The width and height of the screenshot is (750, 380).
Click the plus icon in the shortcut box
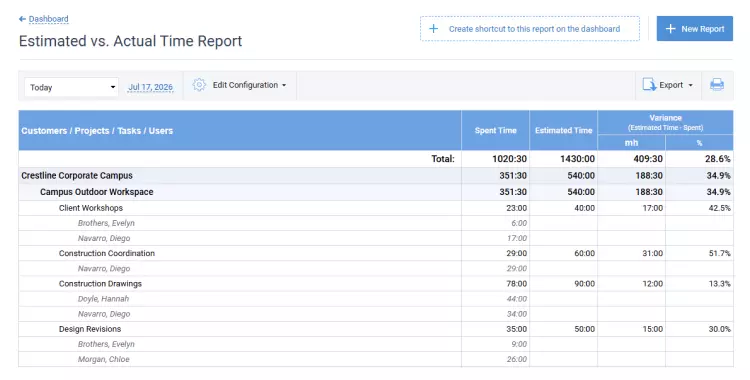tap(433, 29)
